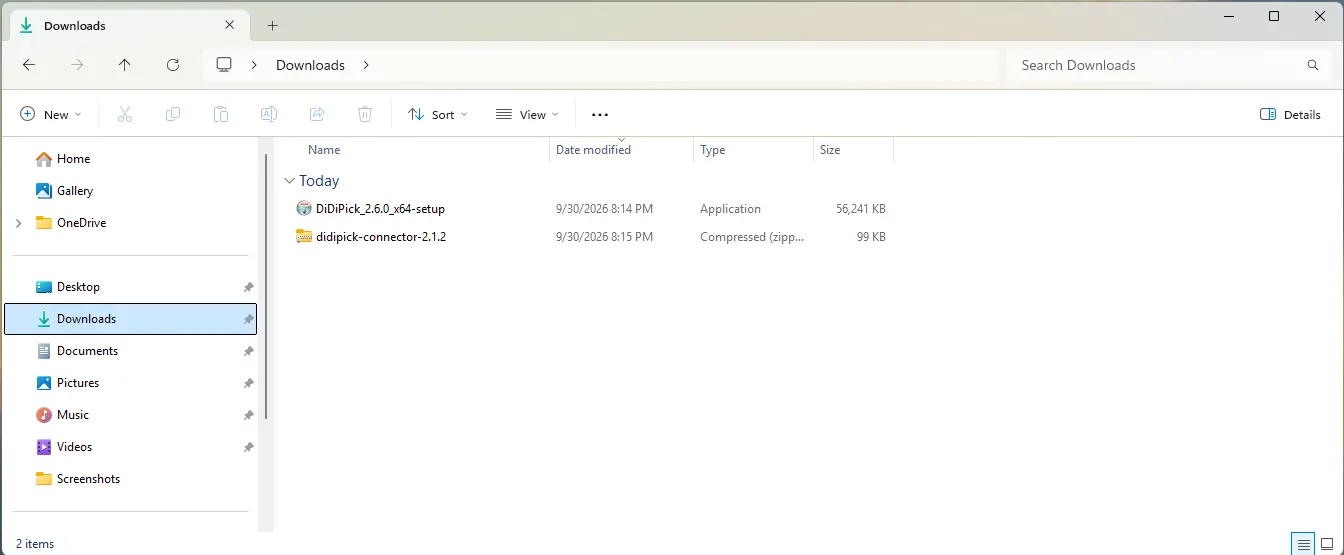The height and width of the screenshot is (555, 1344).
Task: Switch to large thumbnails view icon in status bar
Action: [1327, 545]
